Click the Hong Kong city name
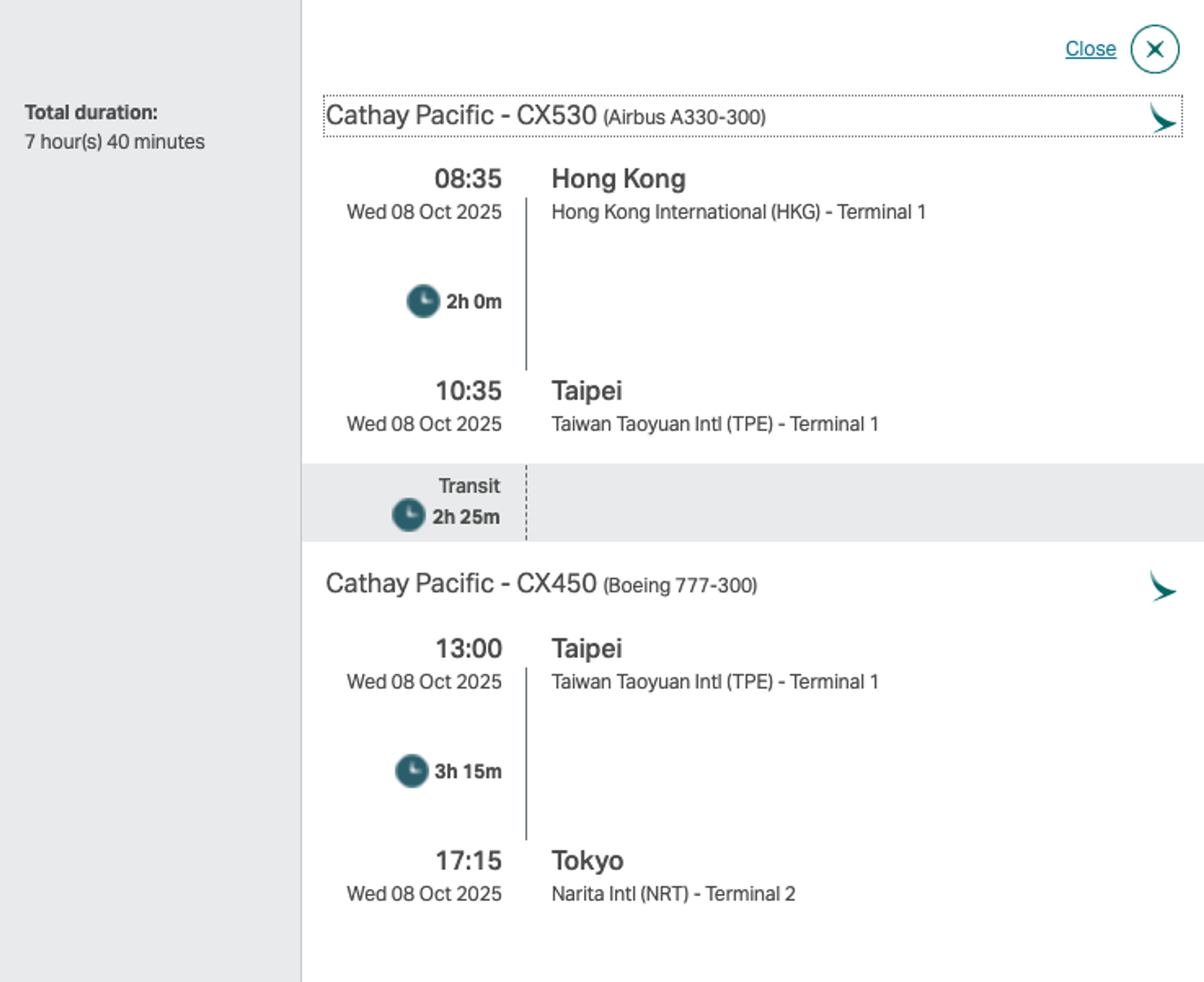This screenshot has height=982, width=1204. [619, 179]
